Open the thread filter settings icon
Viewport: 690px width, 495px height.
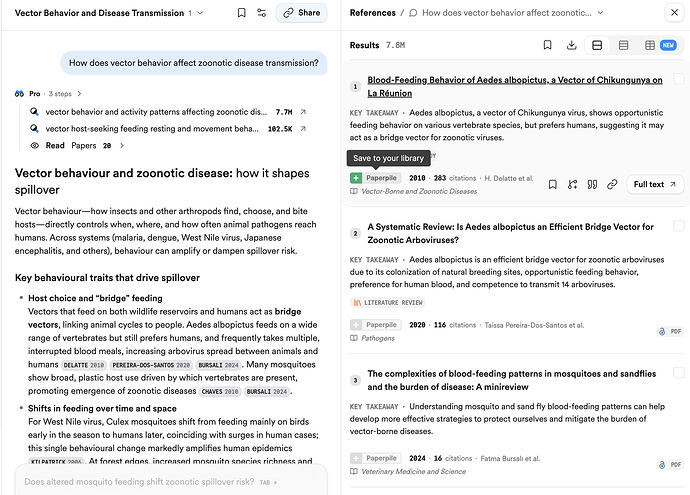pos(261,13)
